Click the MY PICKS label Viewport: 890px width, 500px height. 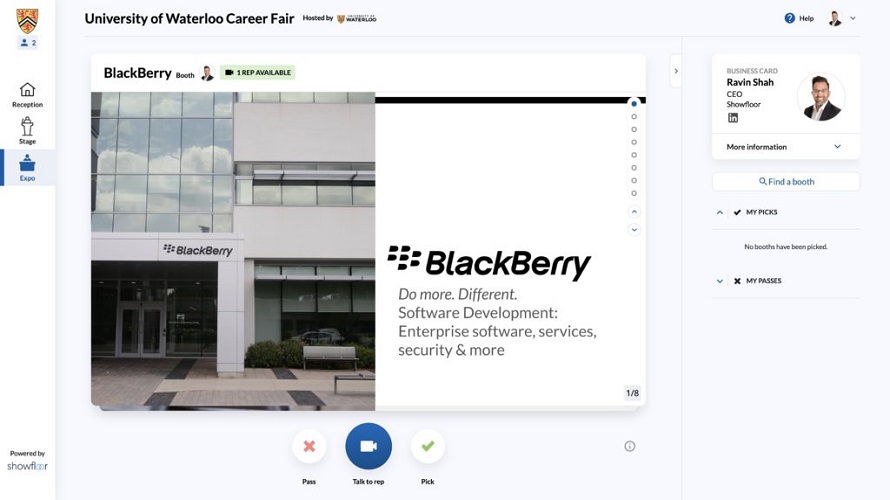pos(762,212)
